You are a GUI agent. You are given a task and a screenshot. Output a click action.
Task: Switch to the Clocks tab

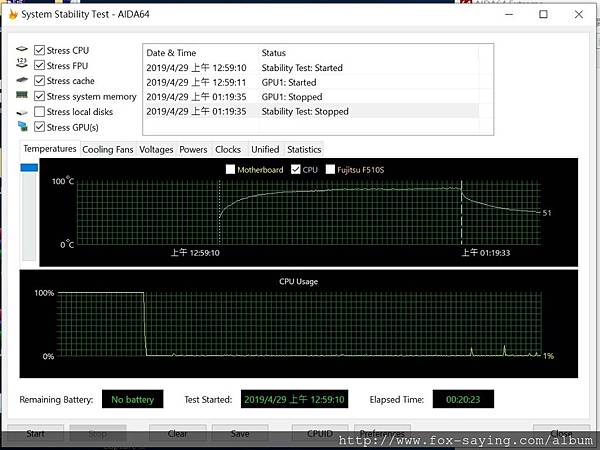pyautogui.click(x=228, y=150)
